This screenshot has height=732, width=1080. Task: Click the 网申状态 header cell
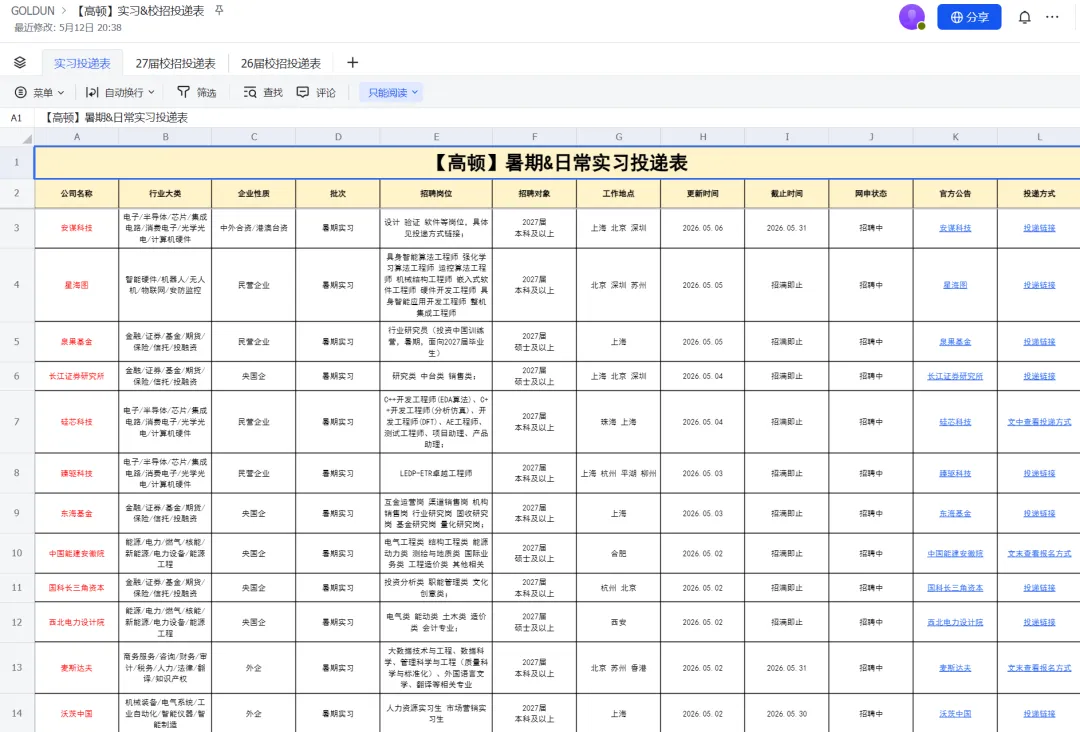(871, 194)
